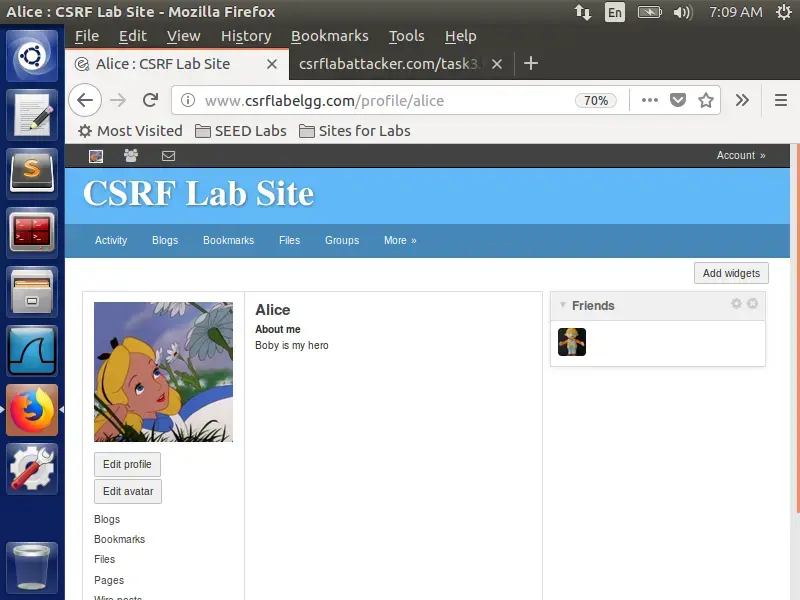
Task: Open the Groups navigation link
Action: (342, 240)
